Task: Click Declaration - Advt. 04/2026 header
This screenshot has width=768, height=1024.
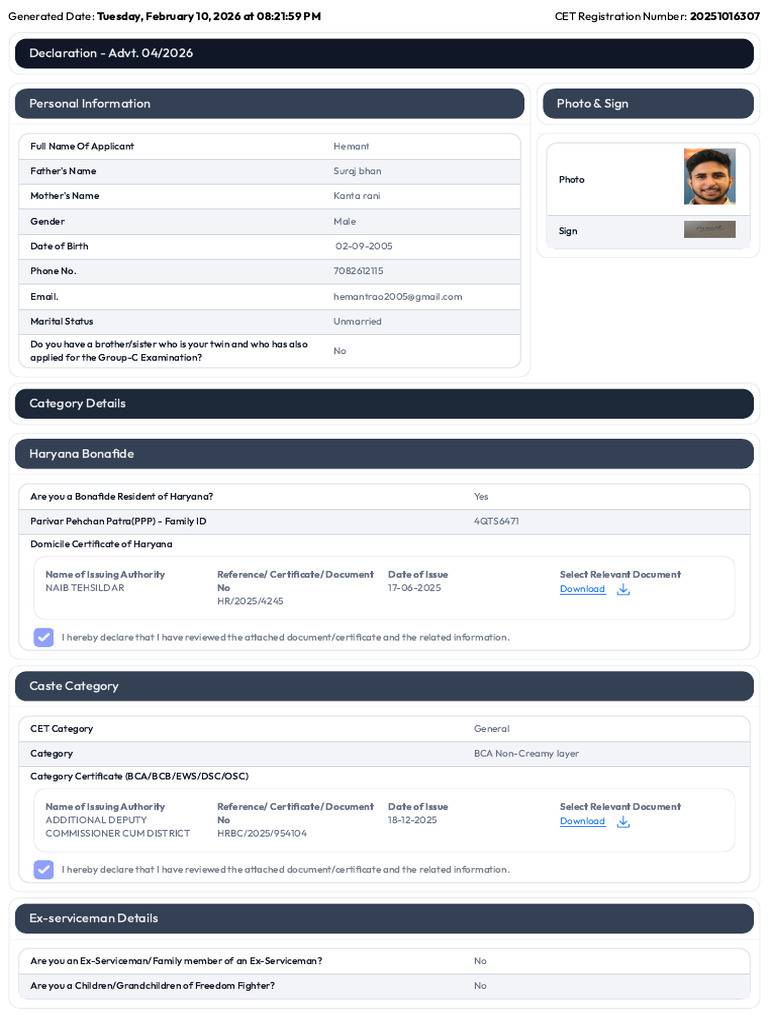Action: (384, 54)
